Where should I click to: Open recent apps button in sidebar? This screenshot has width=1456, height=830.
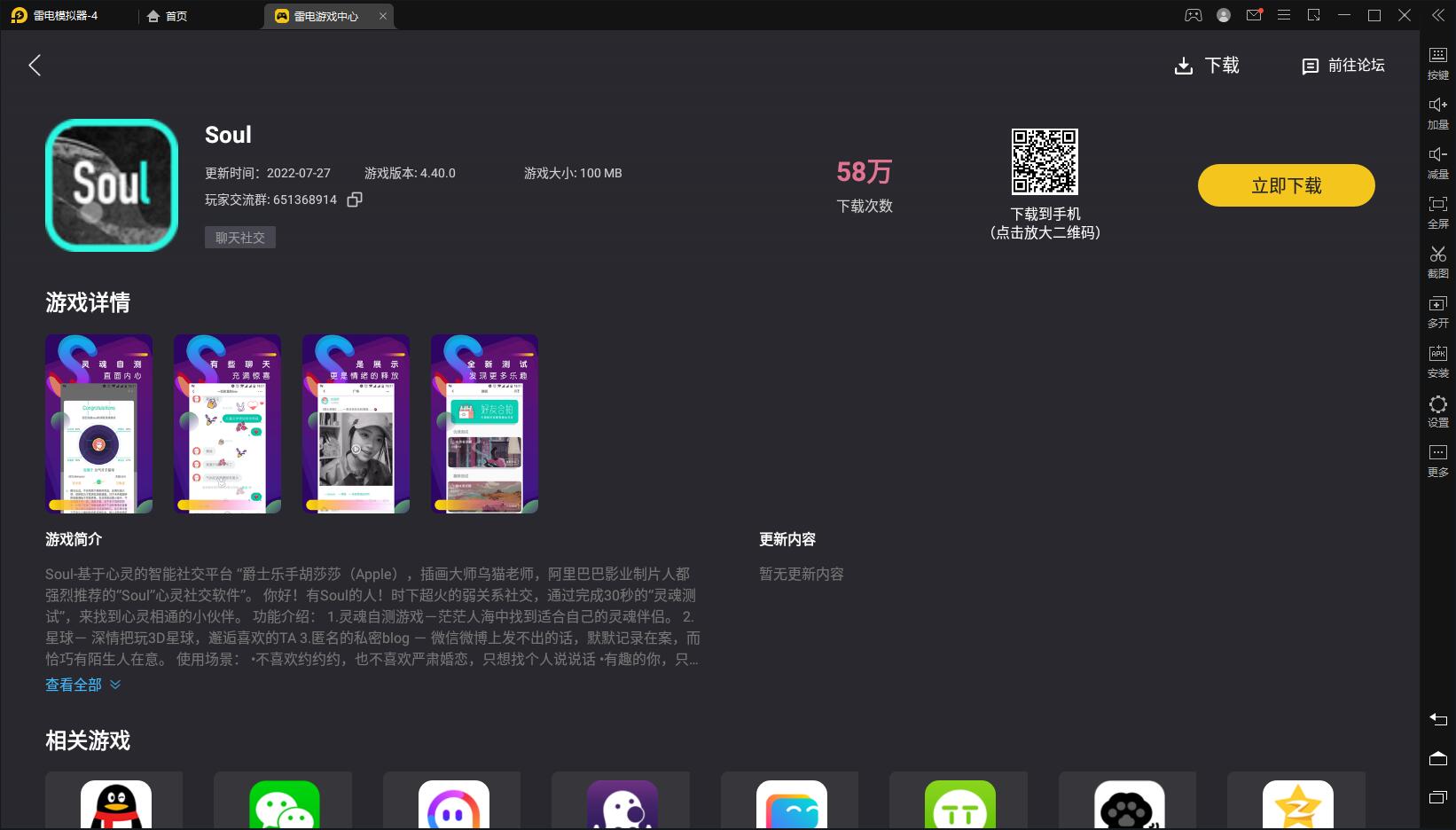1438,797
